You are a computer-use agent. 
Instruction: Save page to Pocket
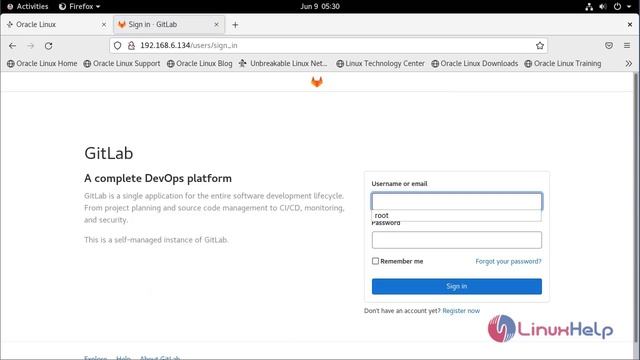click(609, 46)
